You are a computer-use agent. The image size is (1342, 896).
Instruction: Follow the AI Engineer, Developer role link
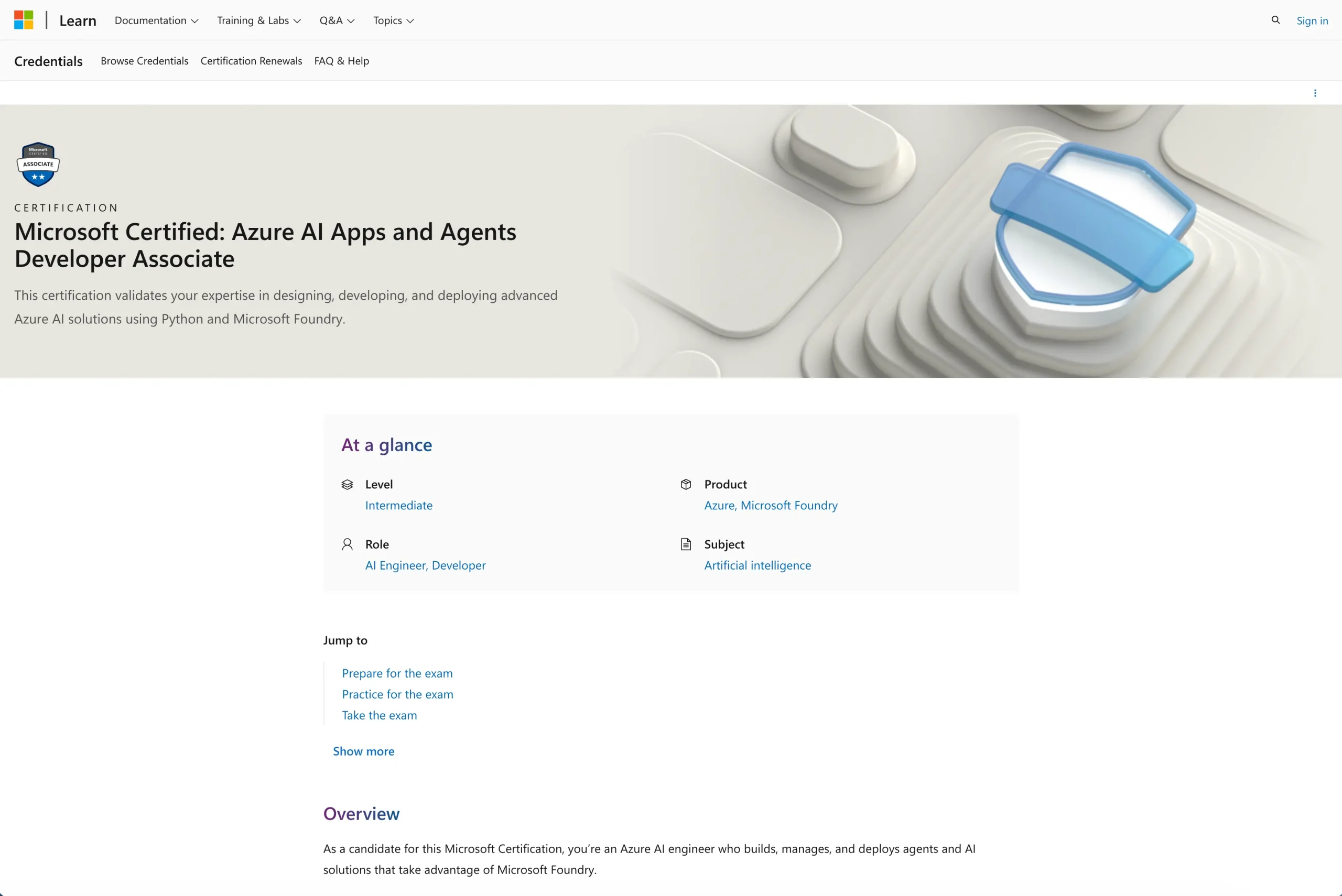pos(426,566)
